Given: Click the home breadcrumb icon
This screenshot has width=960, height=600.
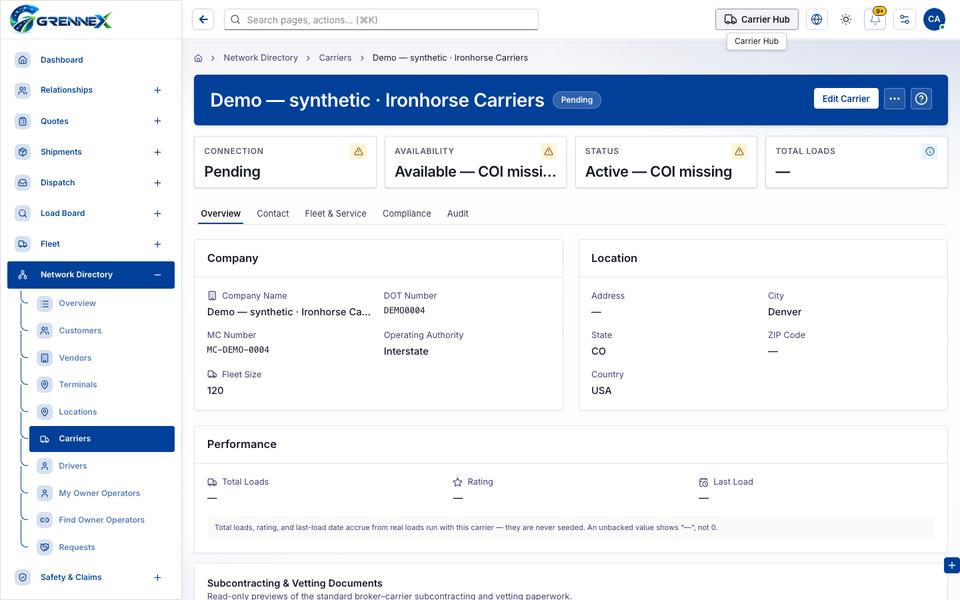Looking at the screenshot, I should click(x=198, y=58).
